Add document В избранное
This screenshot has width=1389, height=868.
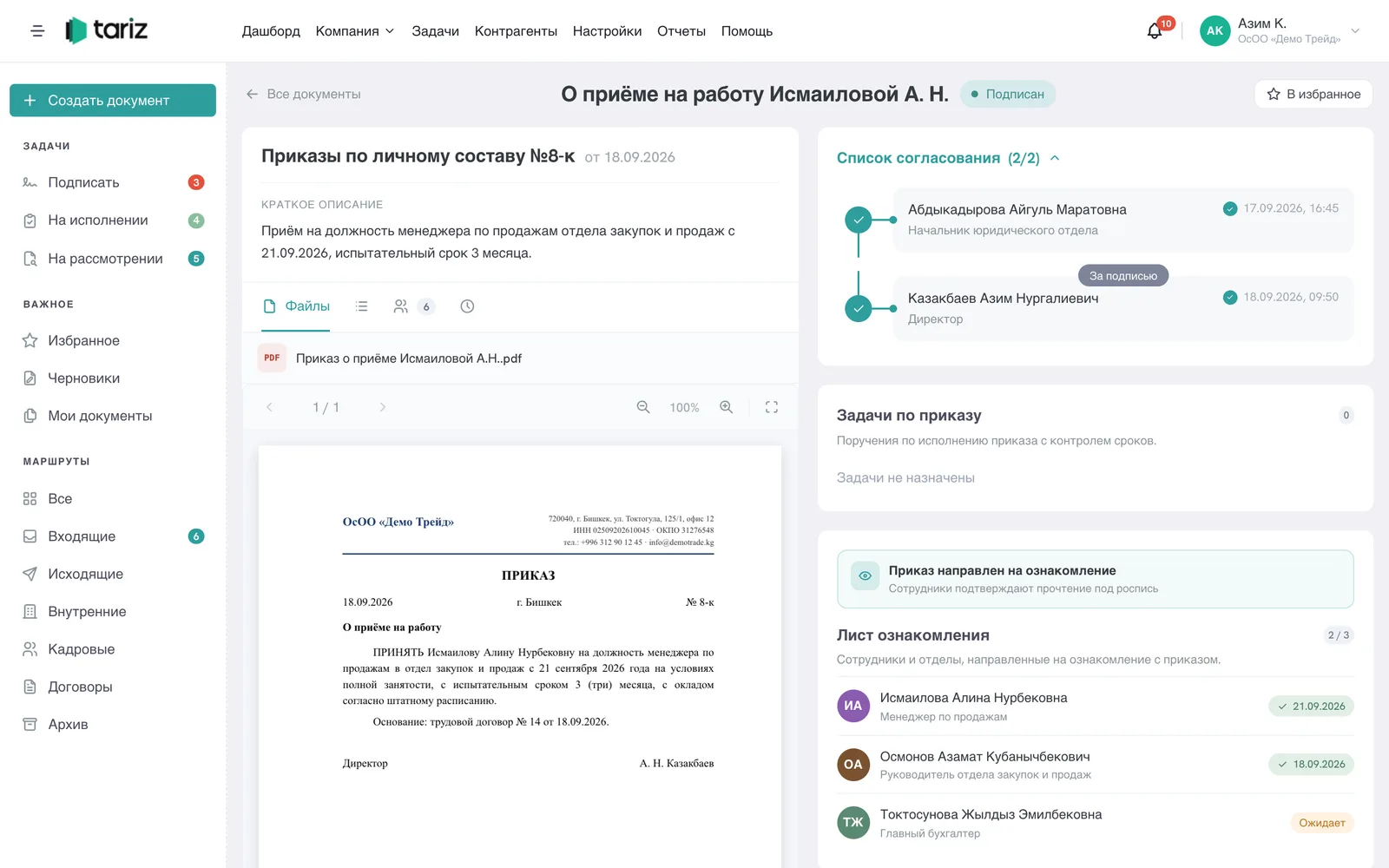coord(1313,94)
